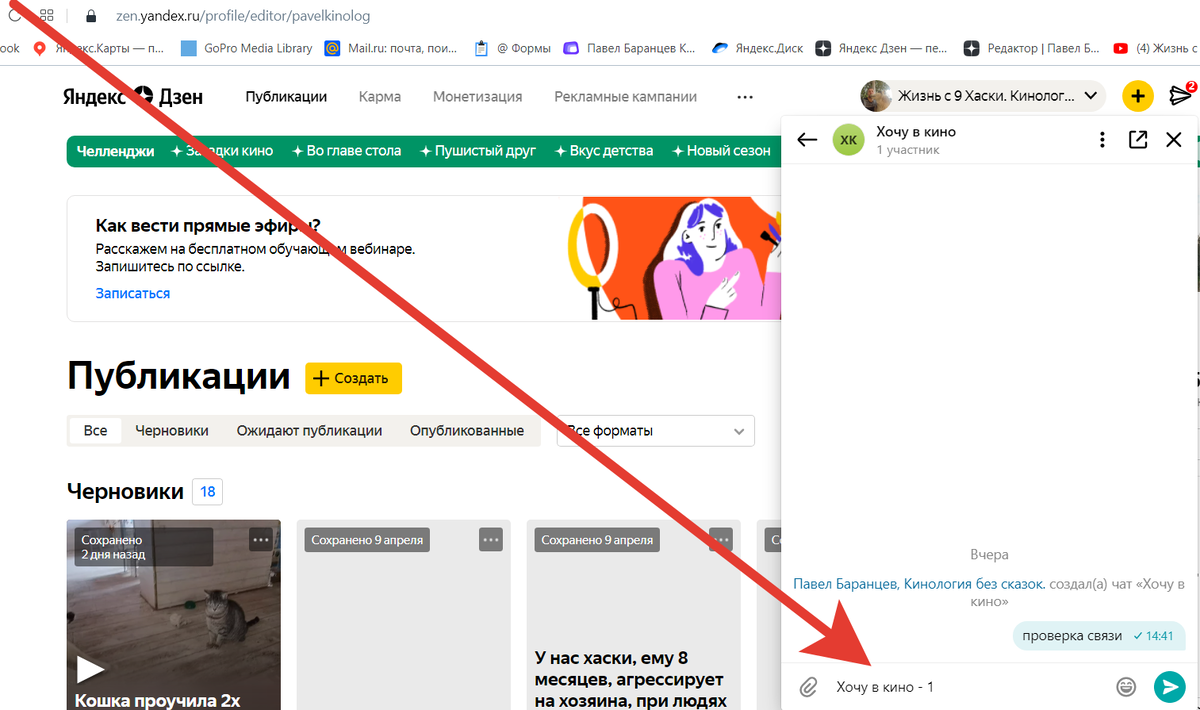Open chat options via three-dot icon
The height and width of the screenshot is (710, 1200).
[1101, 140]
